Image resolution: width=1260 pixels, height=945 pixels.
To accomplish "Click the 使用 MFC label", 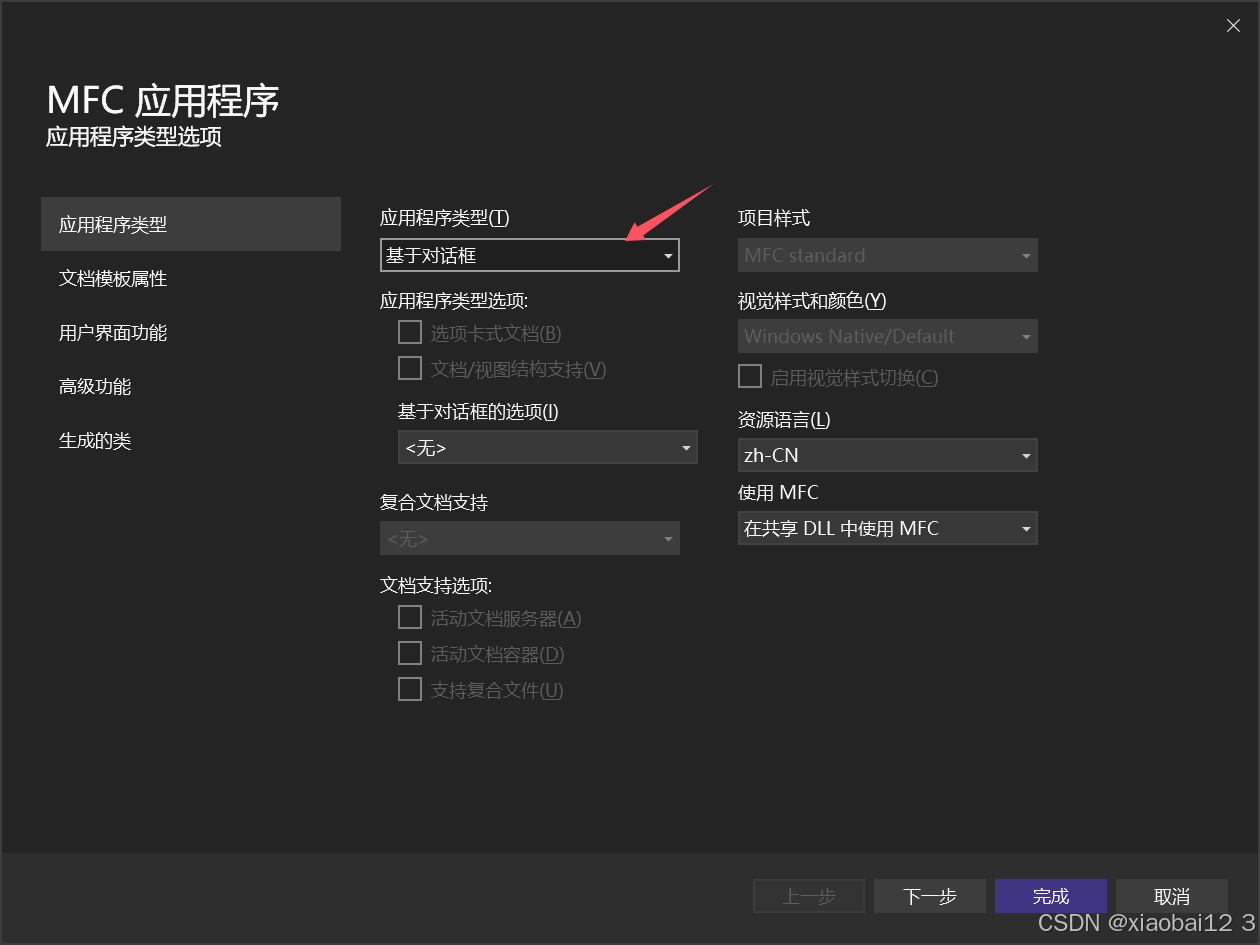I will pyautogui.click(x=778, y=492).
